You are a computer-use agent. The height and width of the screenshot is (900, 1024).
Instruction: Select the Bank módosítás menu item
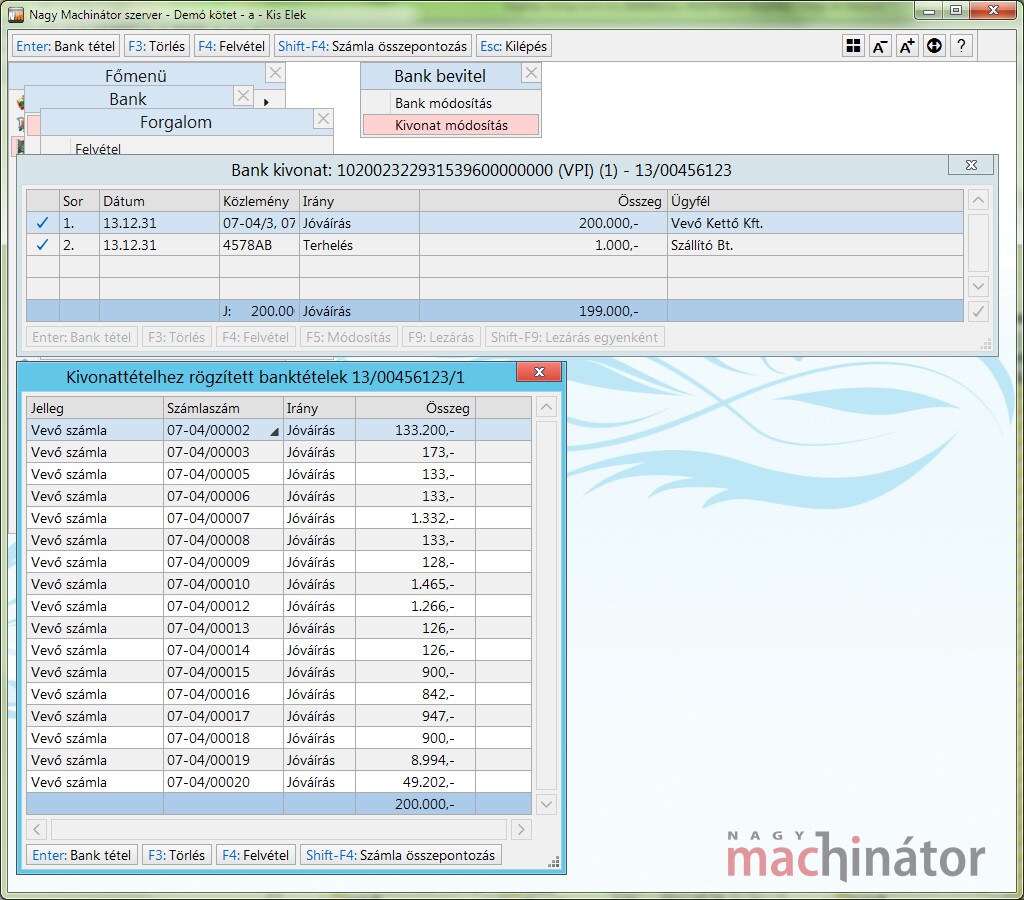[x=443, y=103]
